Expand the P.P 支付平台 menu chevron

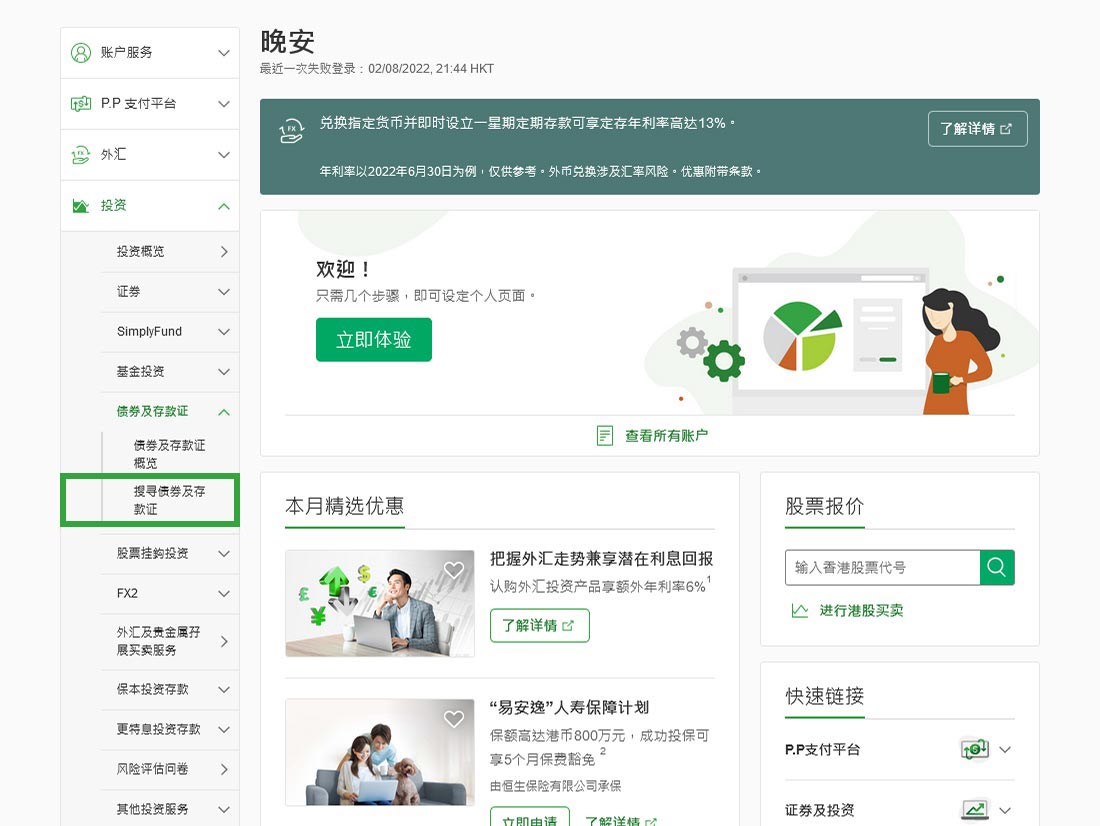(224, 104)
